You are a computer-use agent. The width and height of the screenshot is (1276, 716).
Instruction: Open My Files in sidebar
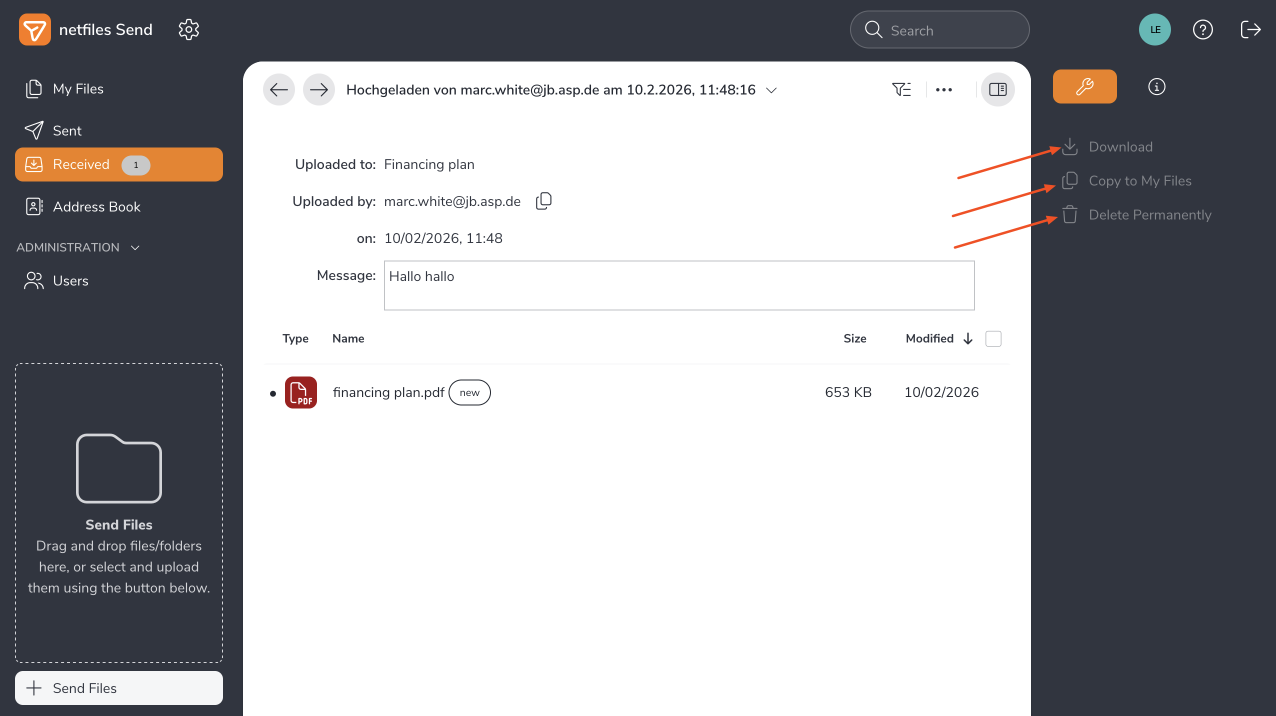pyautogui.click(x=78, y=89)
